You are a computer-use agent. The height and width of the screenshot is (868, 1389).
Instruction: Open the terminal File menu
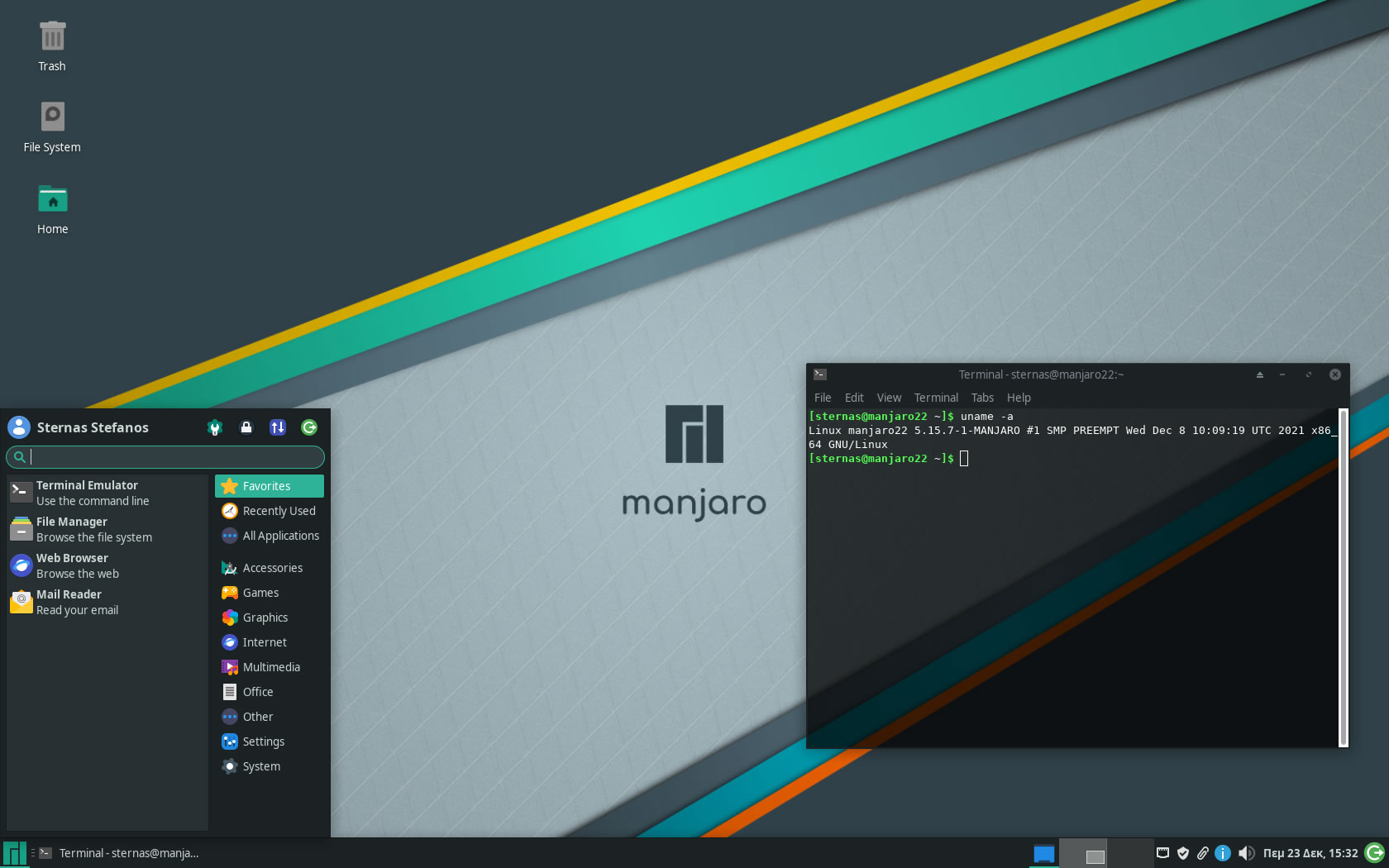(x=823, y=398)
